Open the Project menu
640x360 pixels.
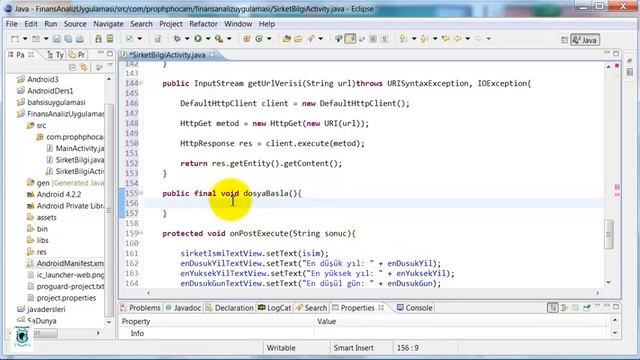tap(171, 24)
